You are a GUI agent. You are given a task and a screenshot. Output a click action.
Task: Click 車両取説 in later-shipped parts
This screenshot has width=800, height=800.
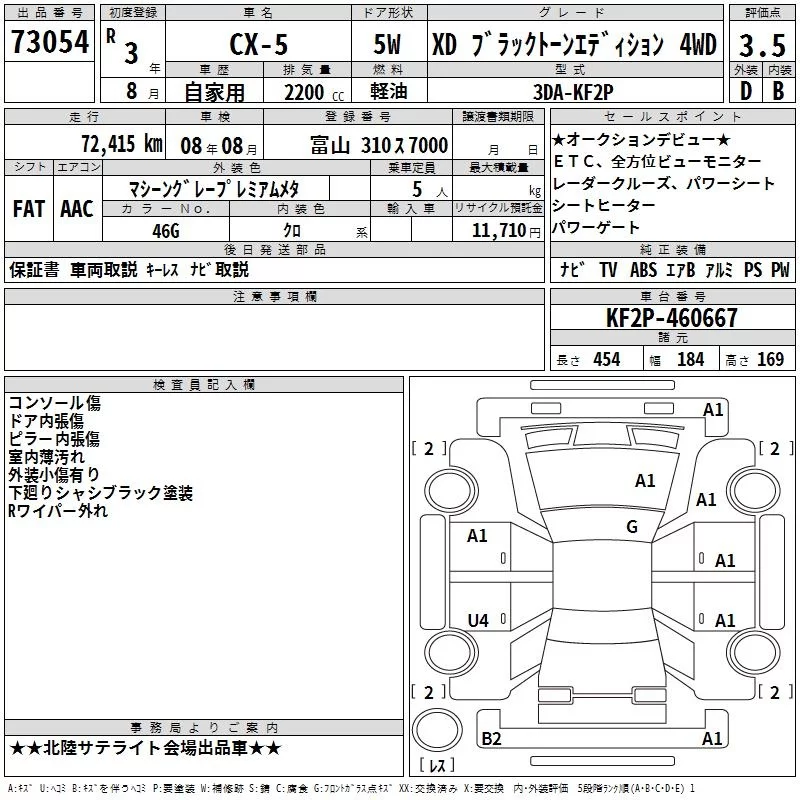point(104,269)
